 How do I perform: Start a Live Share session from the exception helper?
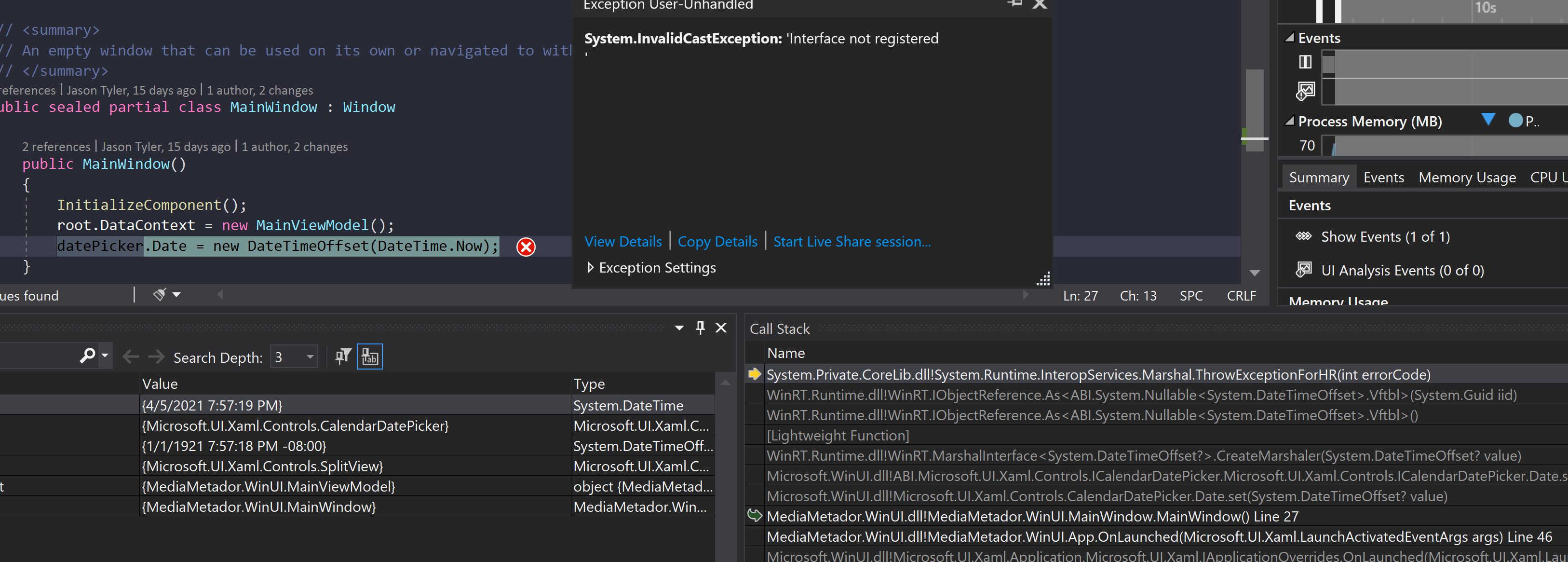coord(851,242)
